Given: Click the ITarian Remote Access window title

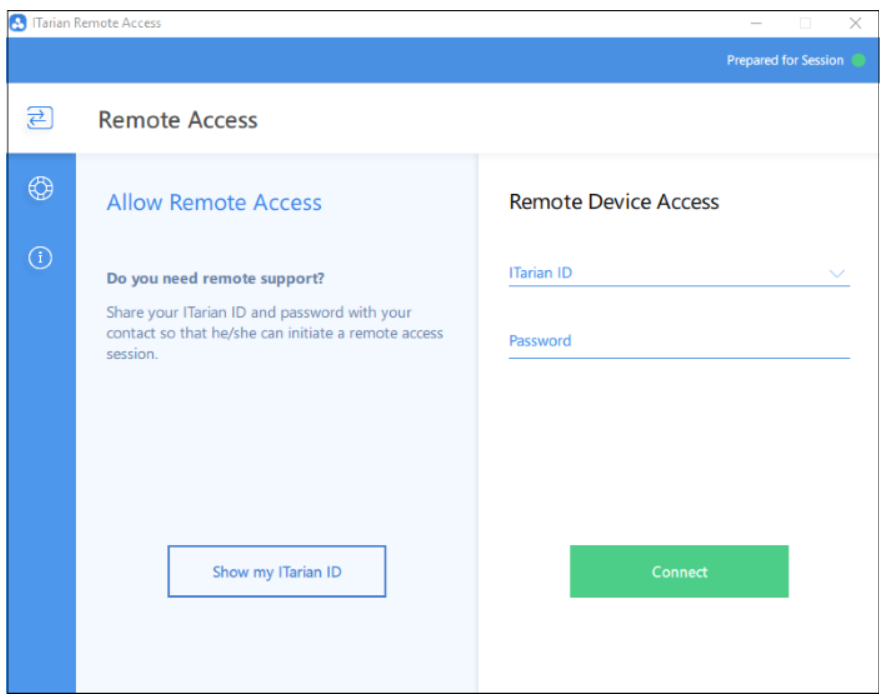Looking at the screenshot, I should coord(97,23).
